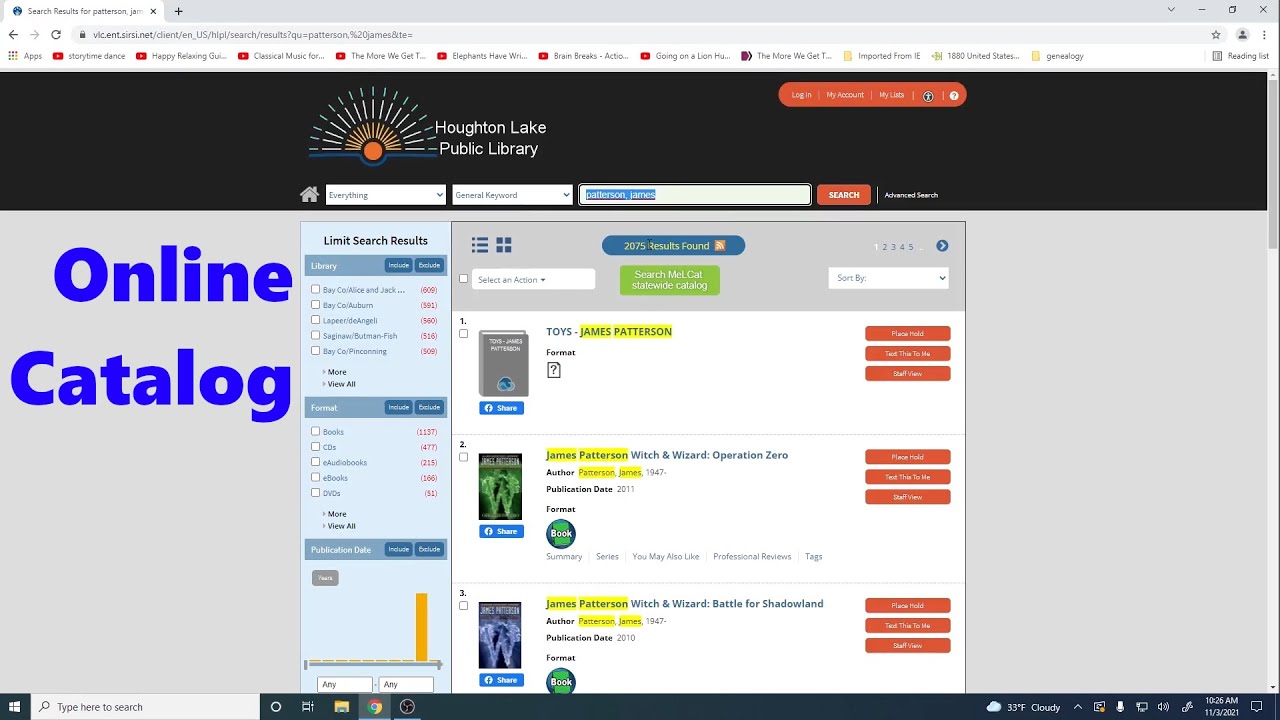Open new browser tab
Viewport: 1280px width, 720px height.
tap(178, 11)
